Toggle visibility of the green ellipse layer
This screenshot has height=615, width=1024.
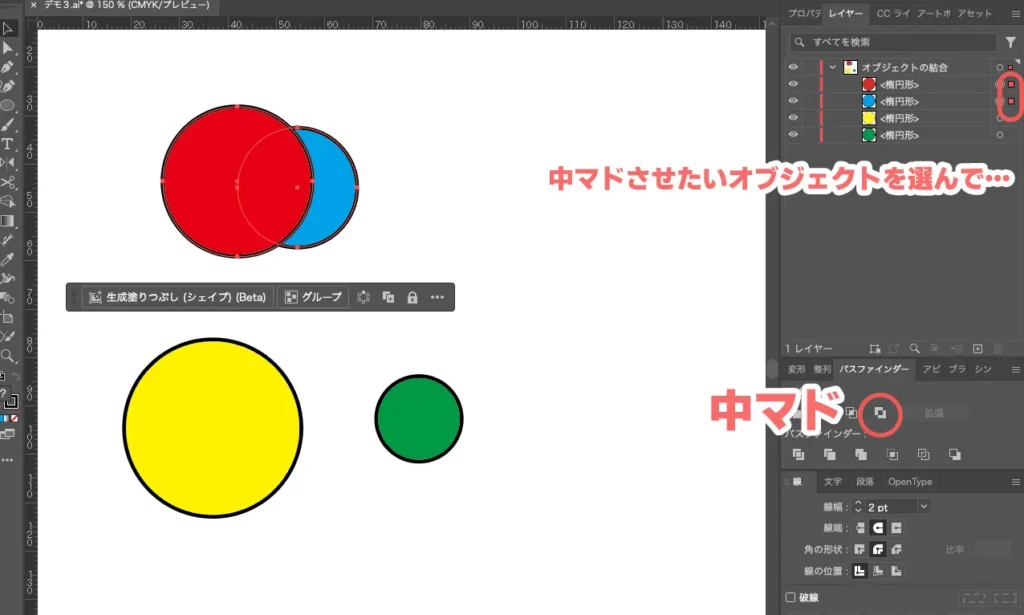coord(793,135)
